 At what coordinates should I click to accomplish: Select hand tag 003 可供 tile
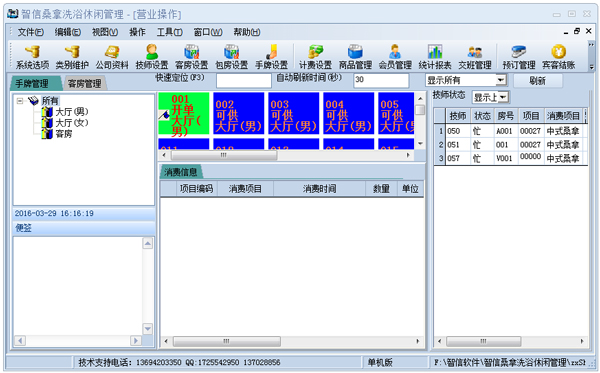(x=293, y=113)
